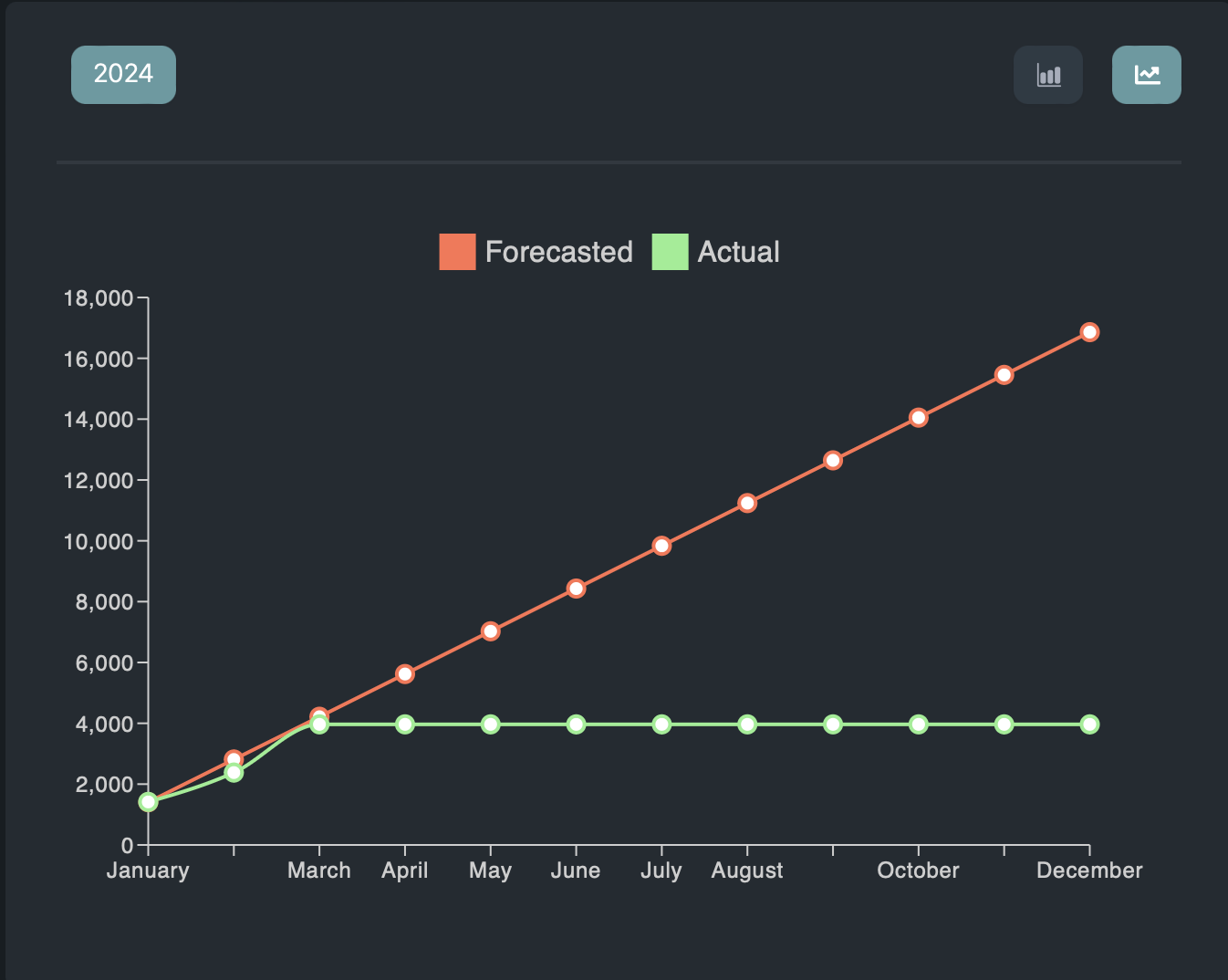The height and width of the screenshot is (980, 1228).
Task: Select the January data point
Action: click(148, 802)
